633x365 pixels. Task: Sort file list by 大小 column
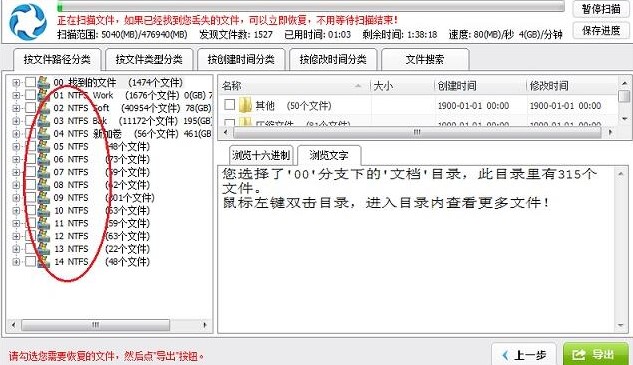(x=402, y=86)
